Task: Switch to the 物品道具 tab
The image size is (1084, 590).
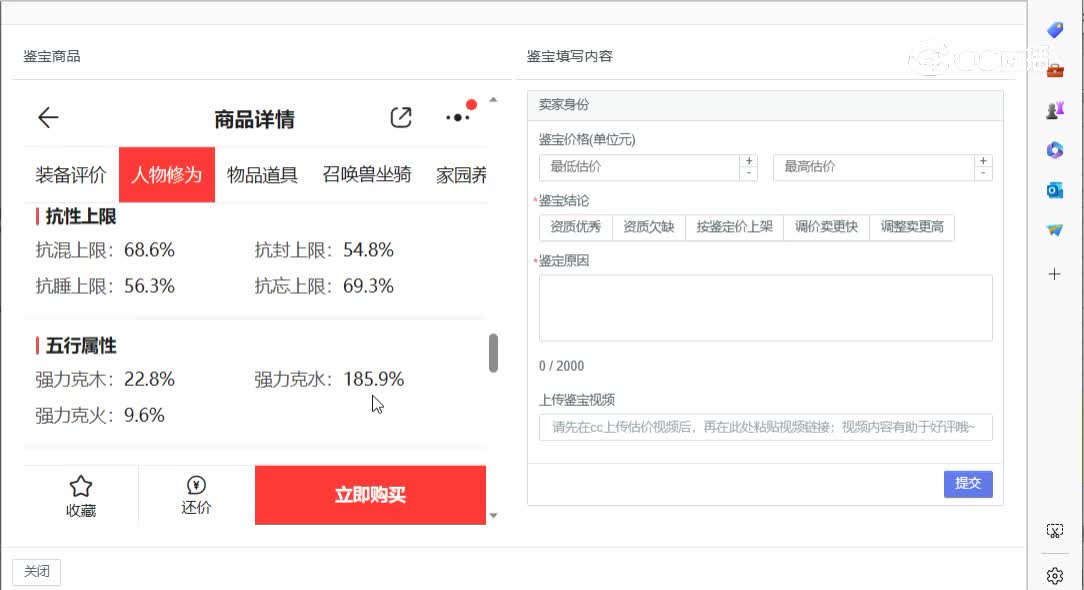Action: pos(262,174)
